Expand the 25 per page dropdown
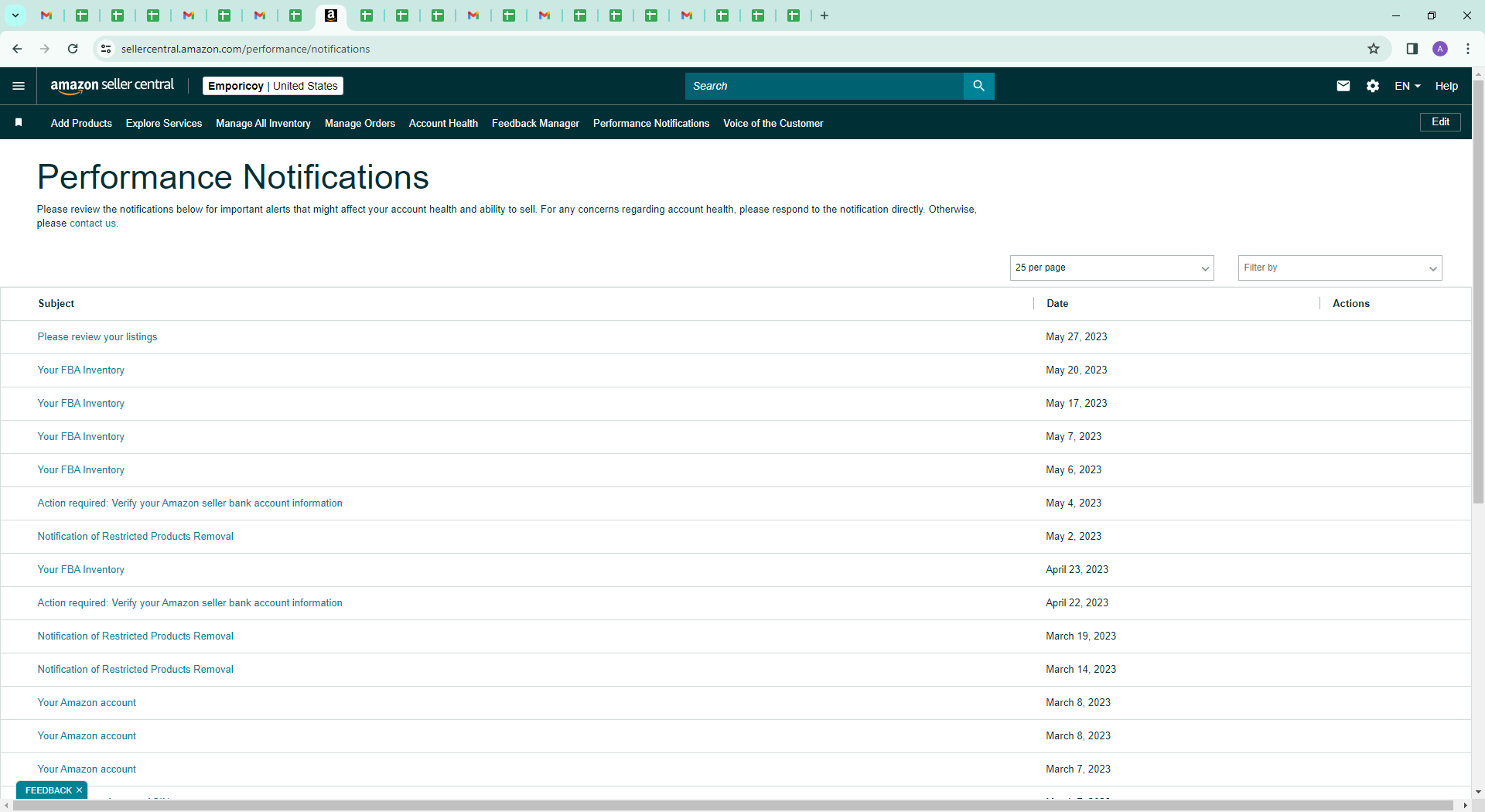Screen dimensions: 1485x812 (x=1111, y=268)
